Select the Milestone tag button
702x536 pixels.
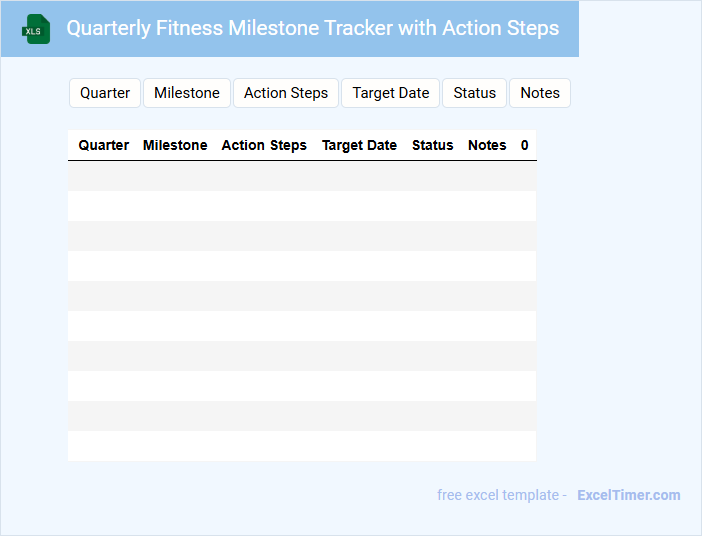187,93
